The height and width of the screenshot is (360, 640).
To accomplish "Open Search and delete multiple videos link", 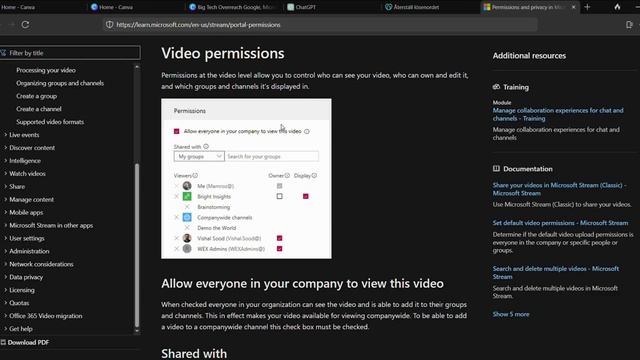I will (556, 273).
